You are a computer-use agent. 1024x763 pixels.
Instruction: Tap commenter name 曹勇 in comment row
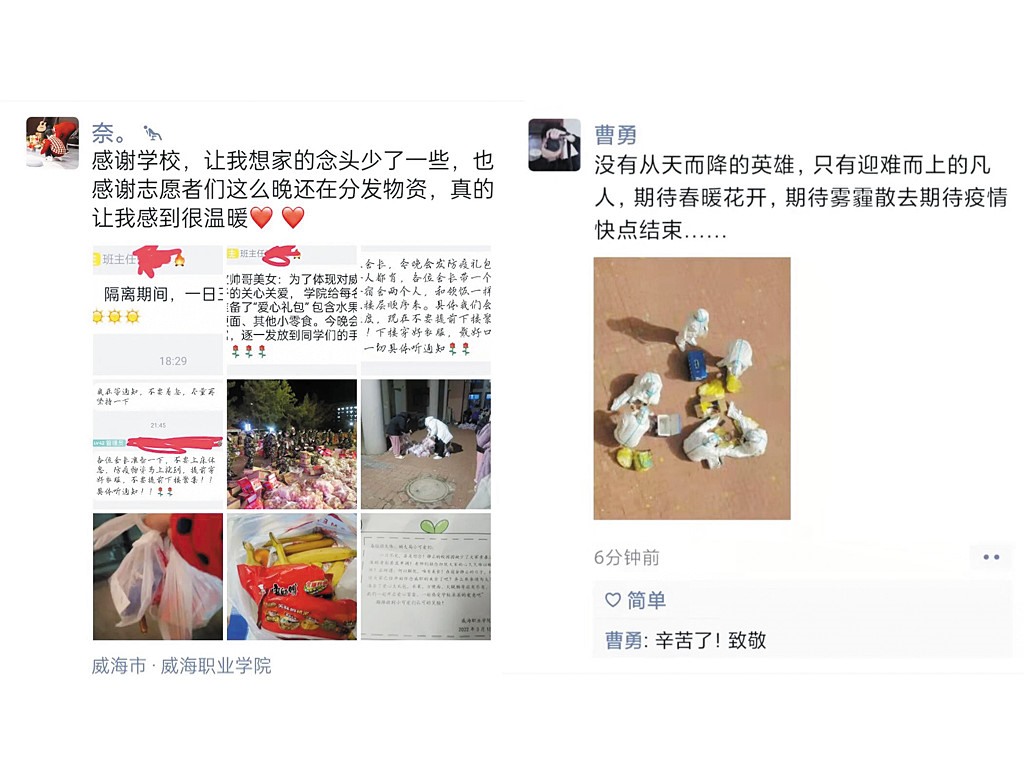(624, 640)
